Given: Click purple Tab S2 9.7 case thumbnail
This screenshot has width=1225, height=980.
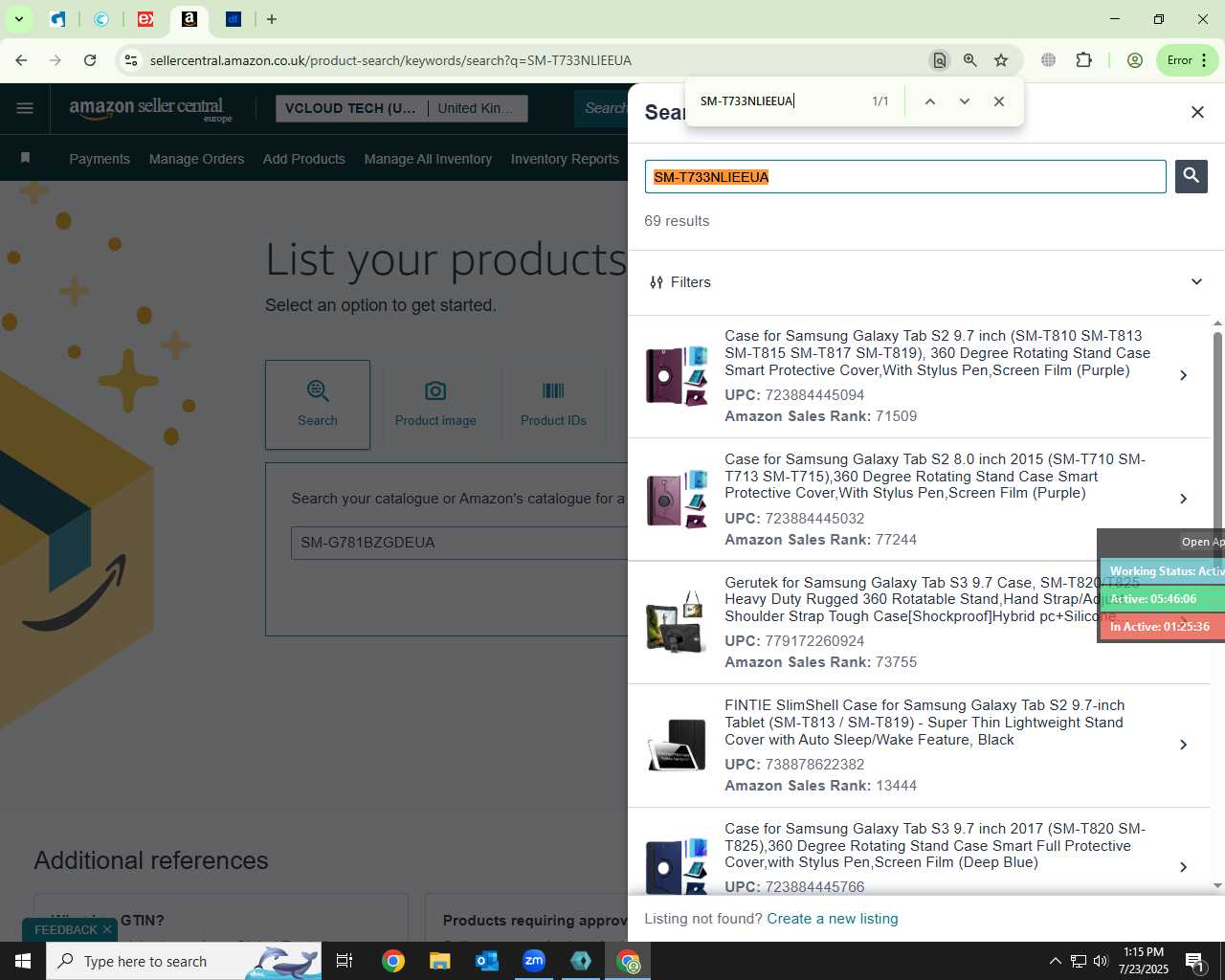Looking at the screenshot, I should (677, 376).
